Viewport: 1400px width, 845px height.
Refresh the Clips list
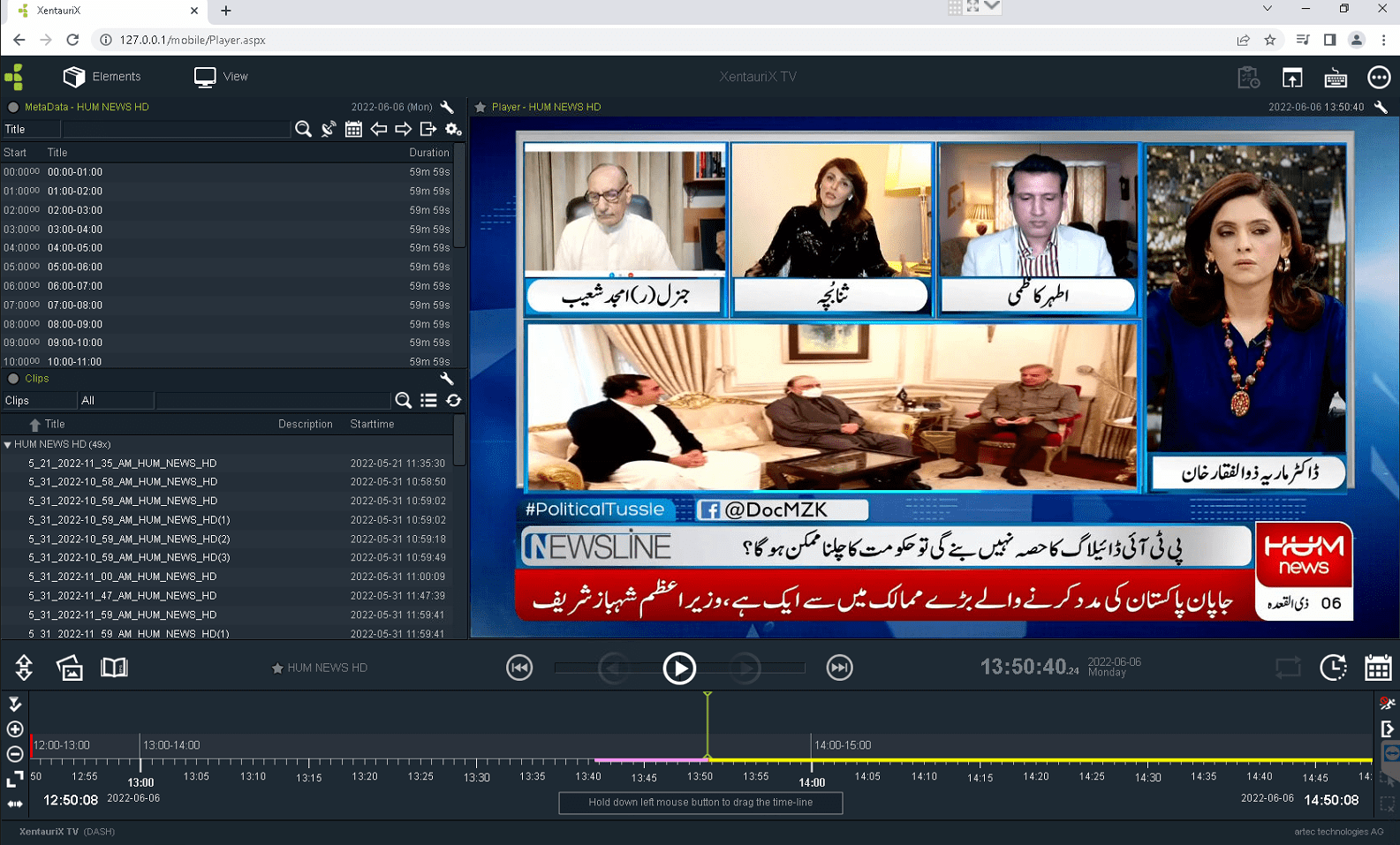pyautogui.click(x=453, y=401)
